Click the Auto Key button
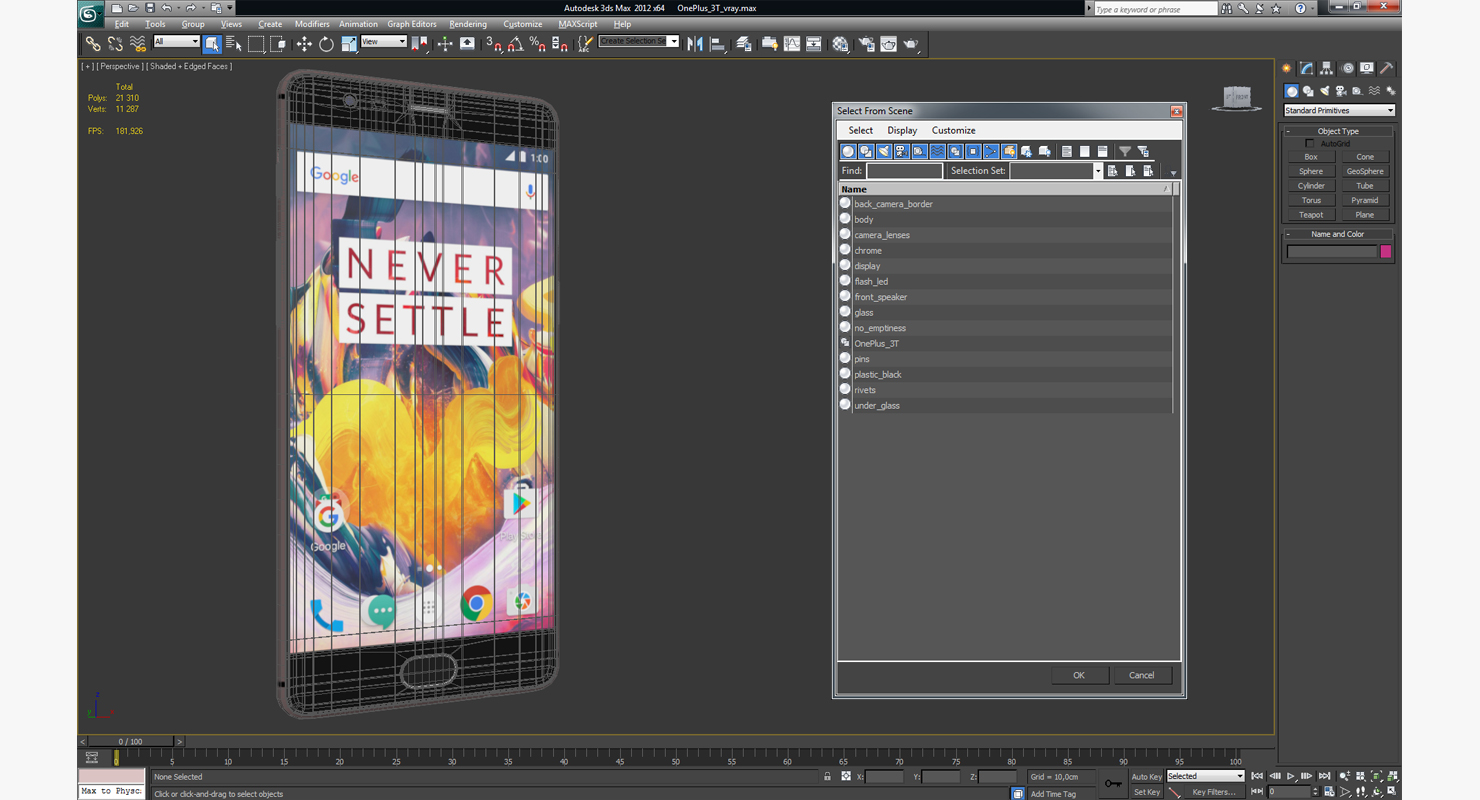The image size is (1480, 800). click(1147, 777)
